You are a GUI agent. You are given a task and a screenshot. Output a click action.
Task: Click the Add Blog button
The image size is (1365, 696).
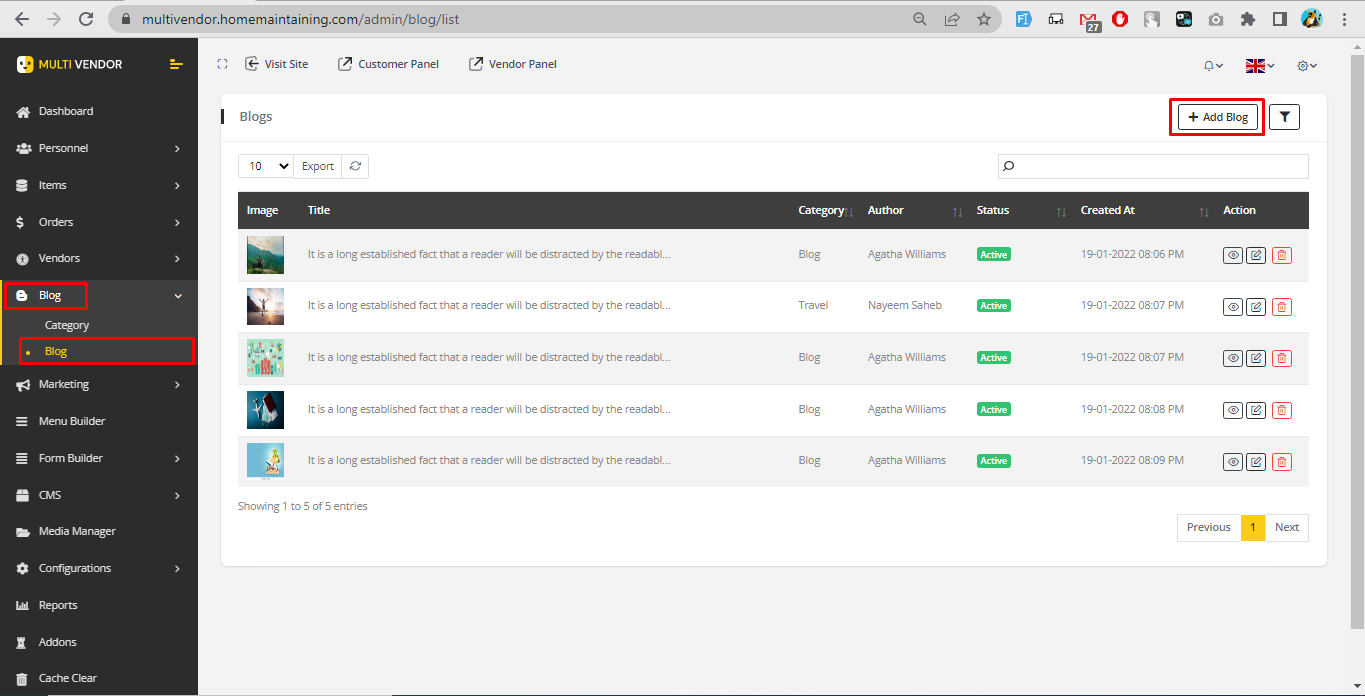point(1217,117)
